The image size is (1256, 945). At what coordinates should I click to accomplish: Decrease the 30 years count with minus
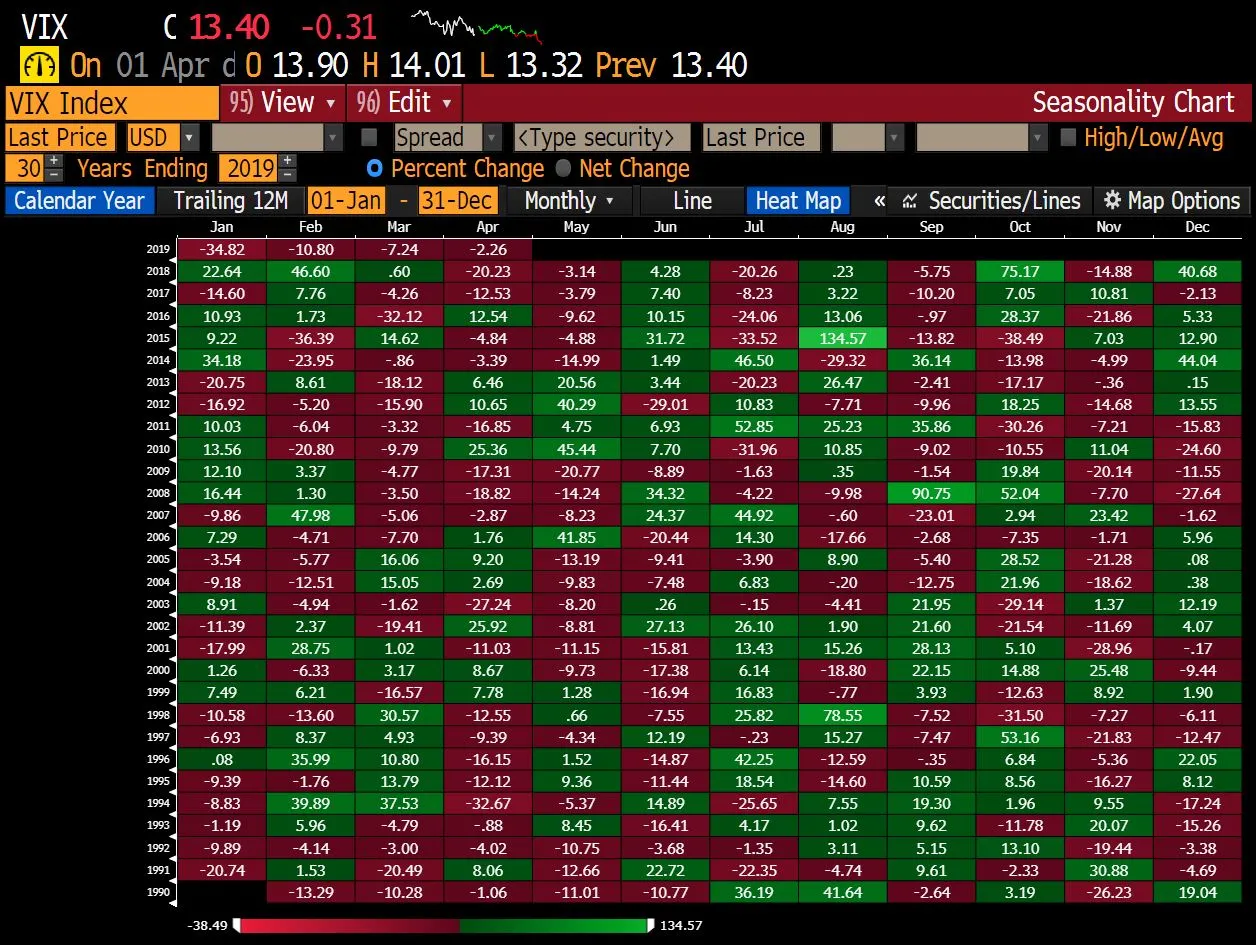click(x=54, y=174)
